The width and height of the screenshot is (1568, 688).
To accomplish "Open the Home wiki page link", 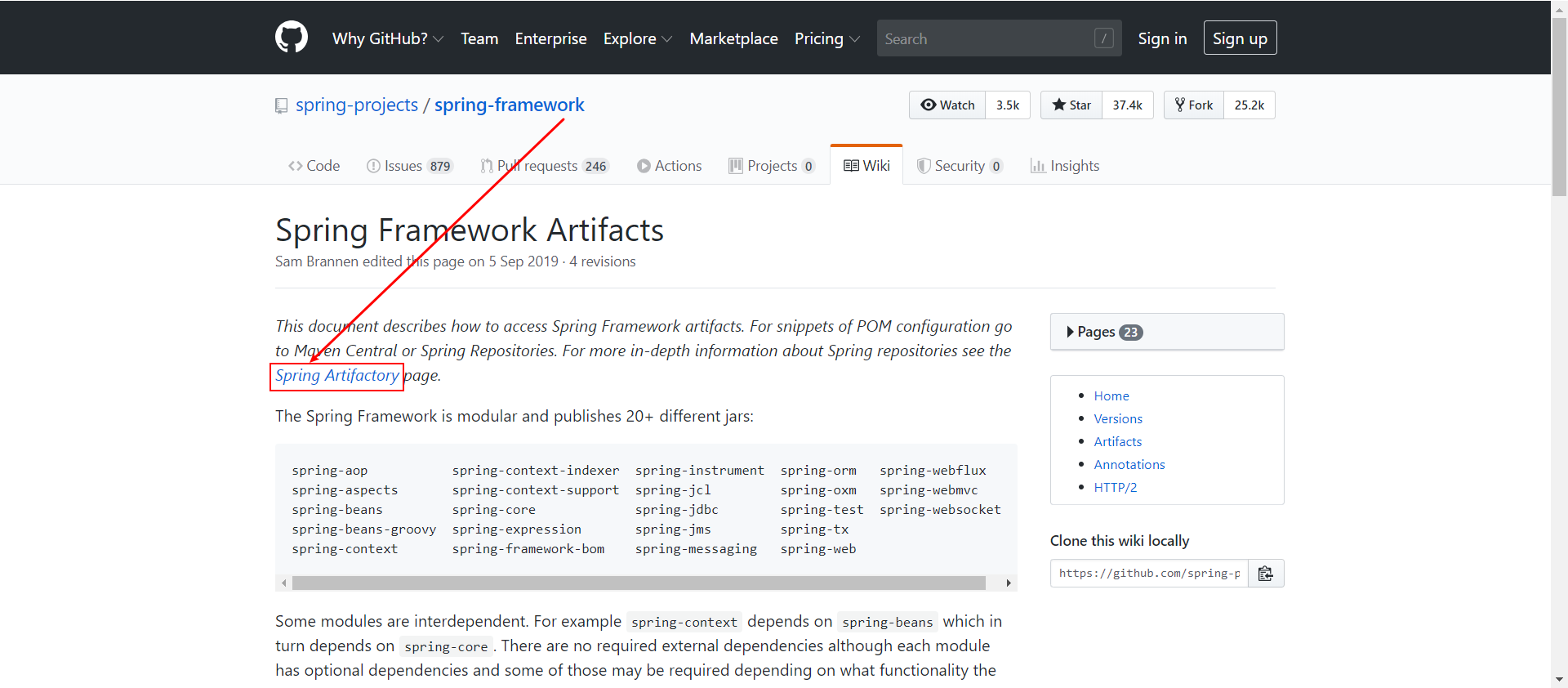I will coord(1111,395).
